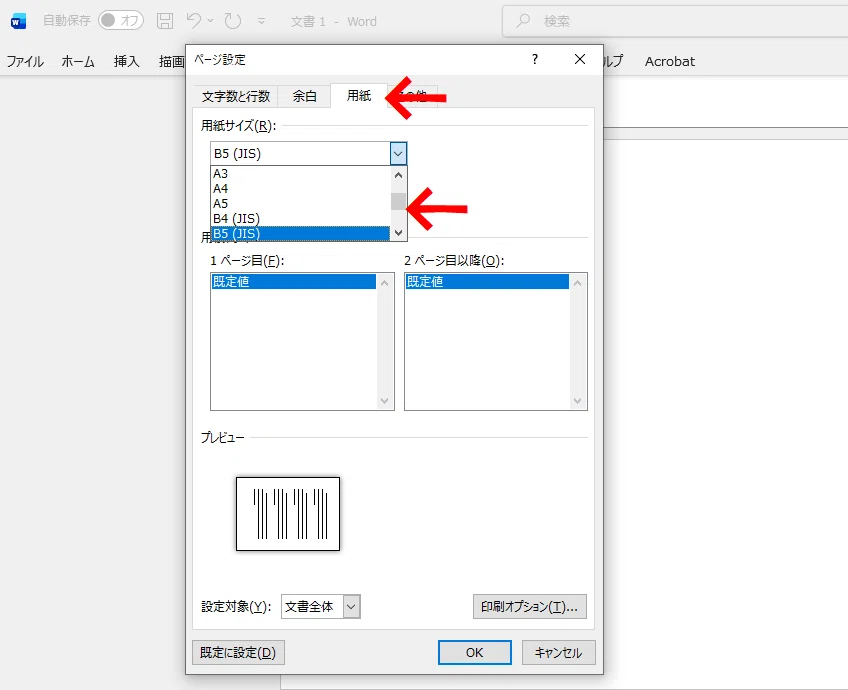Click the Redo icon

pos(233,21)
